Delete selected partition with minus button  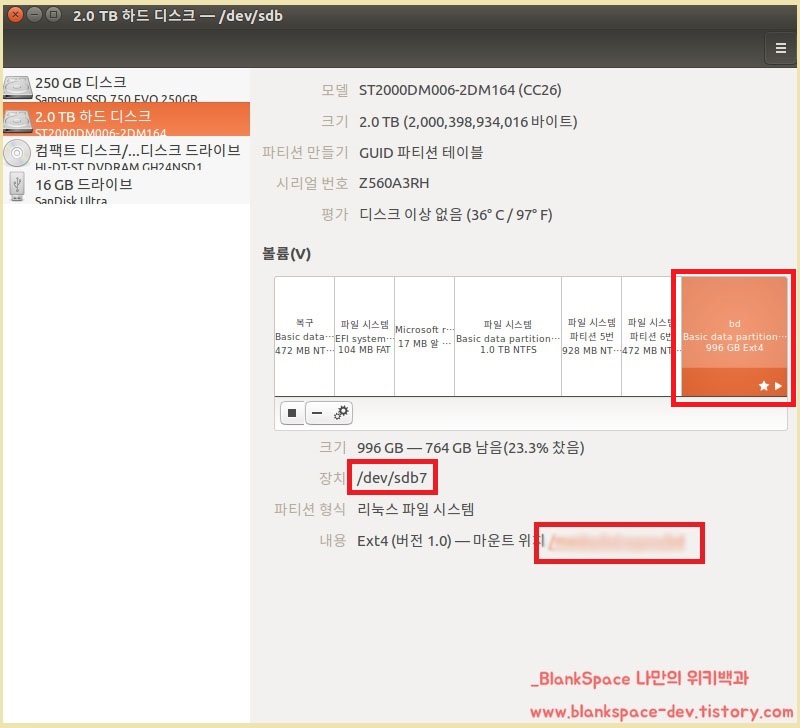317,412
